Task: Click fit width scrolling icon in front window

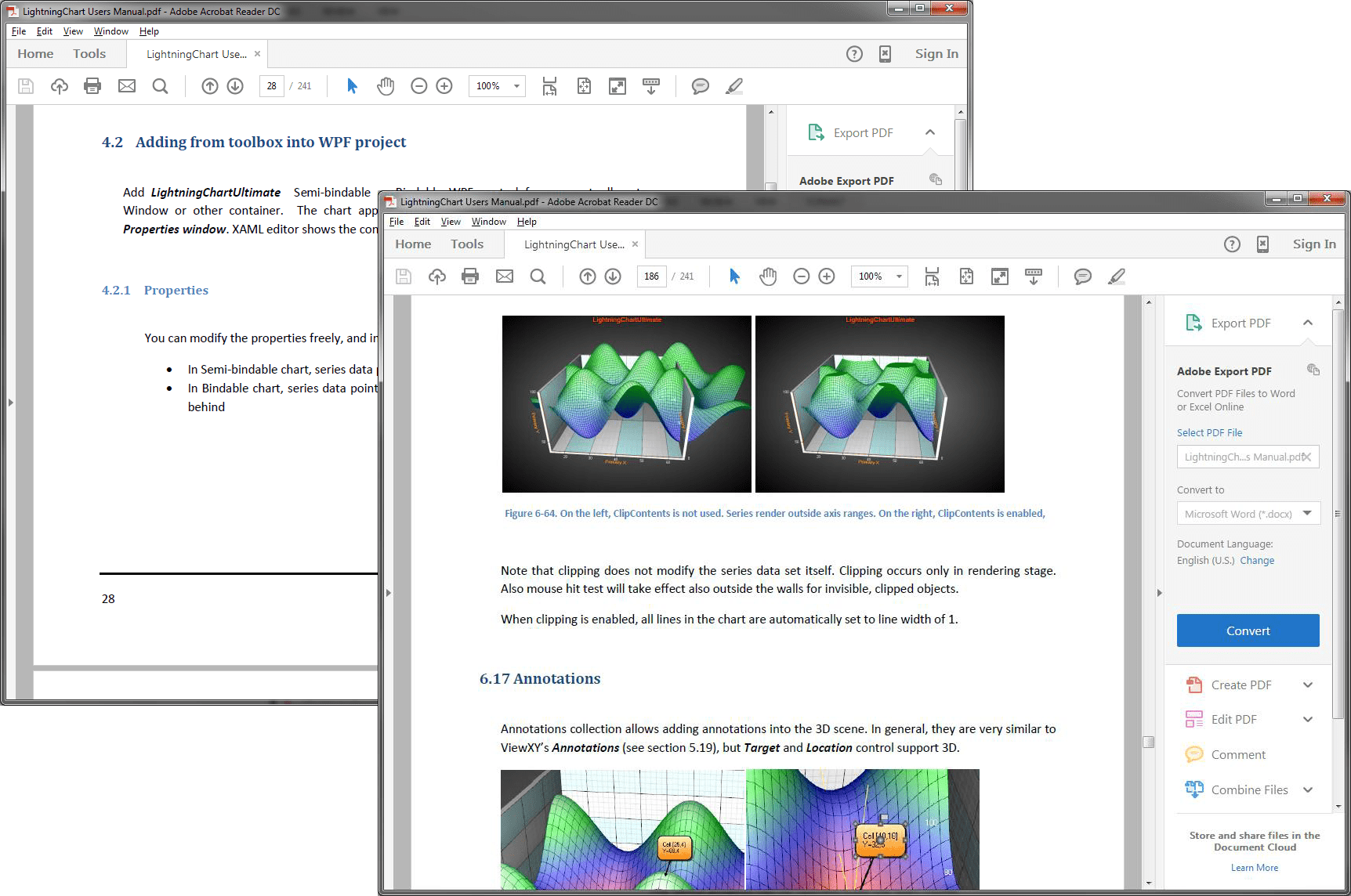Action: click(932, 276)
